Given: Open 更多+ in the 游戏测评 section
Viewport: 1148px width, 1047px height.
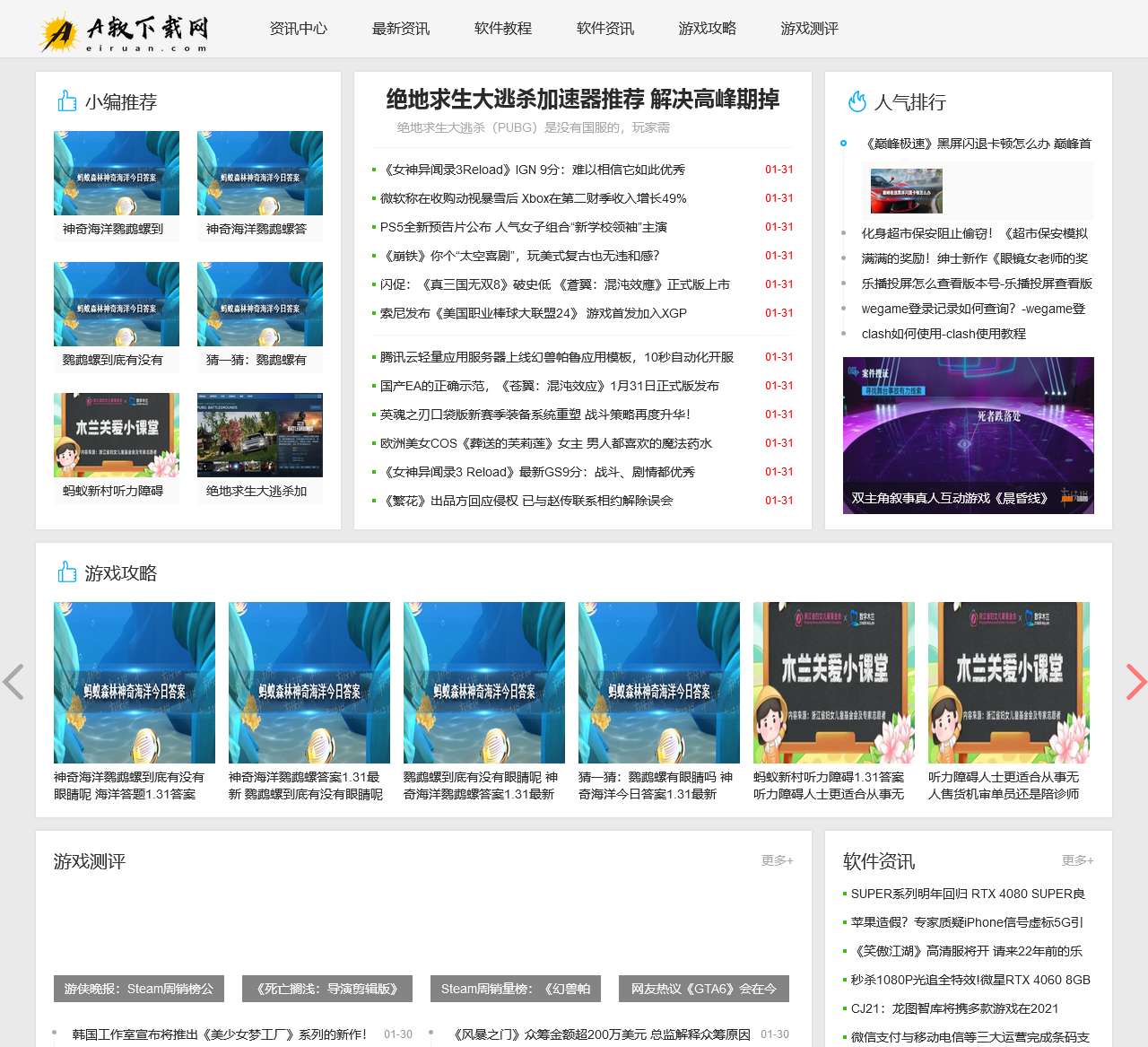Looking at the screenshot, I should pos(777,859).
